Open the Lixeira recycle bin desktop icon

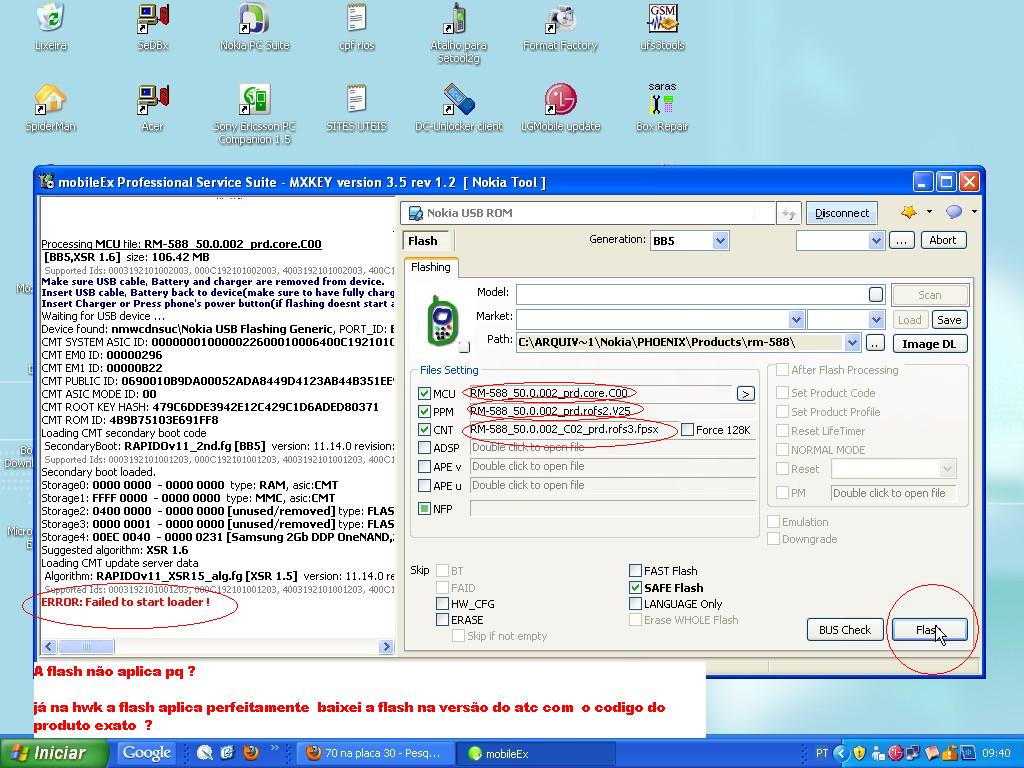tap(50, 26)
